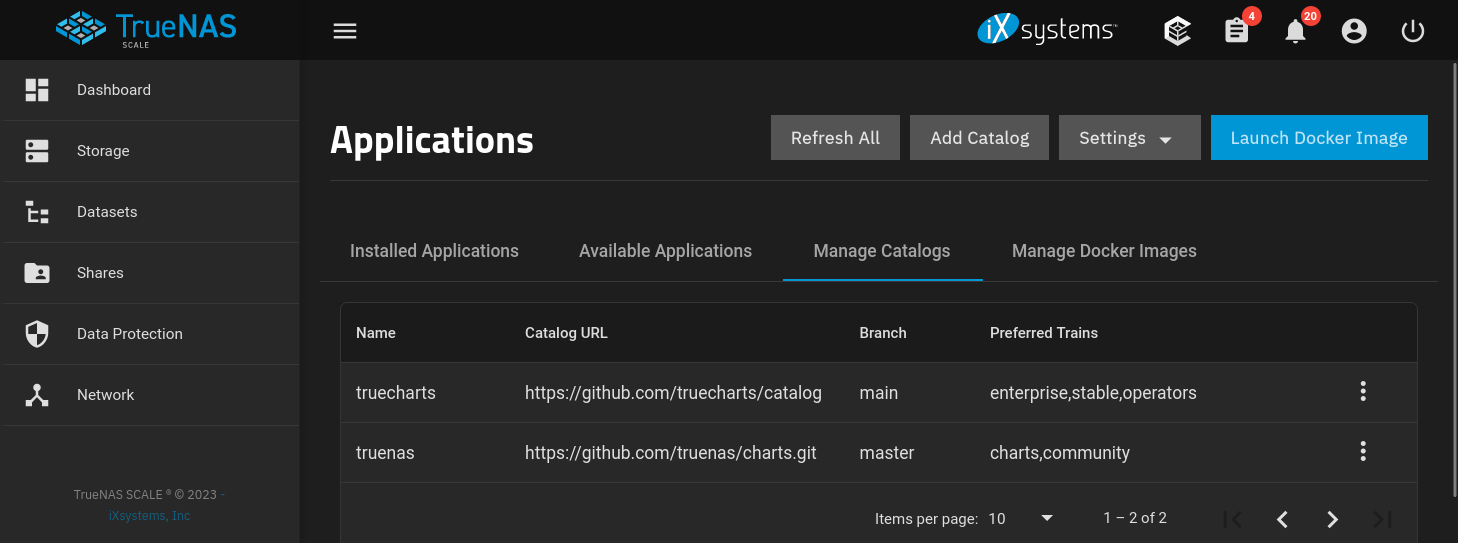Go to first page of catalogs
This screenshot has height=543, width=1458.
point(1233,519)
